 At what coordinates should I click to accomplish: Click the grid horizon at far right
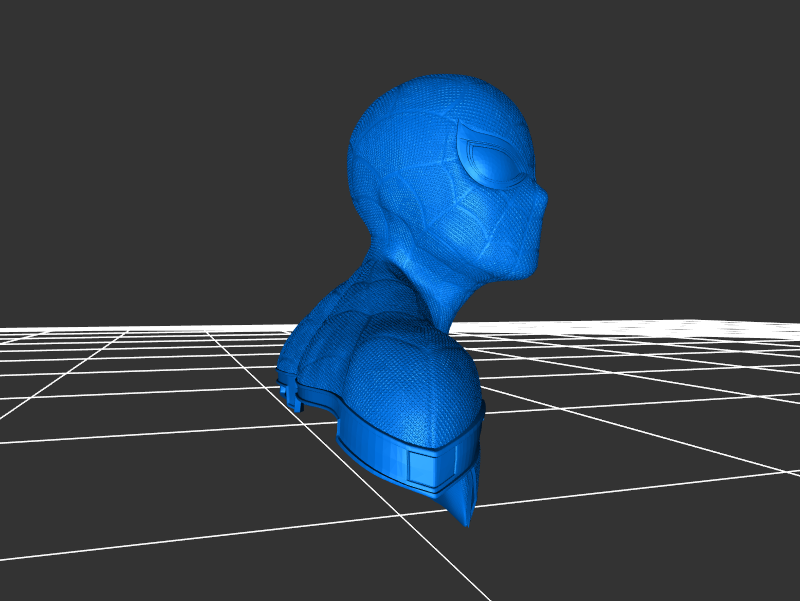coord(760,324)
